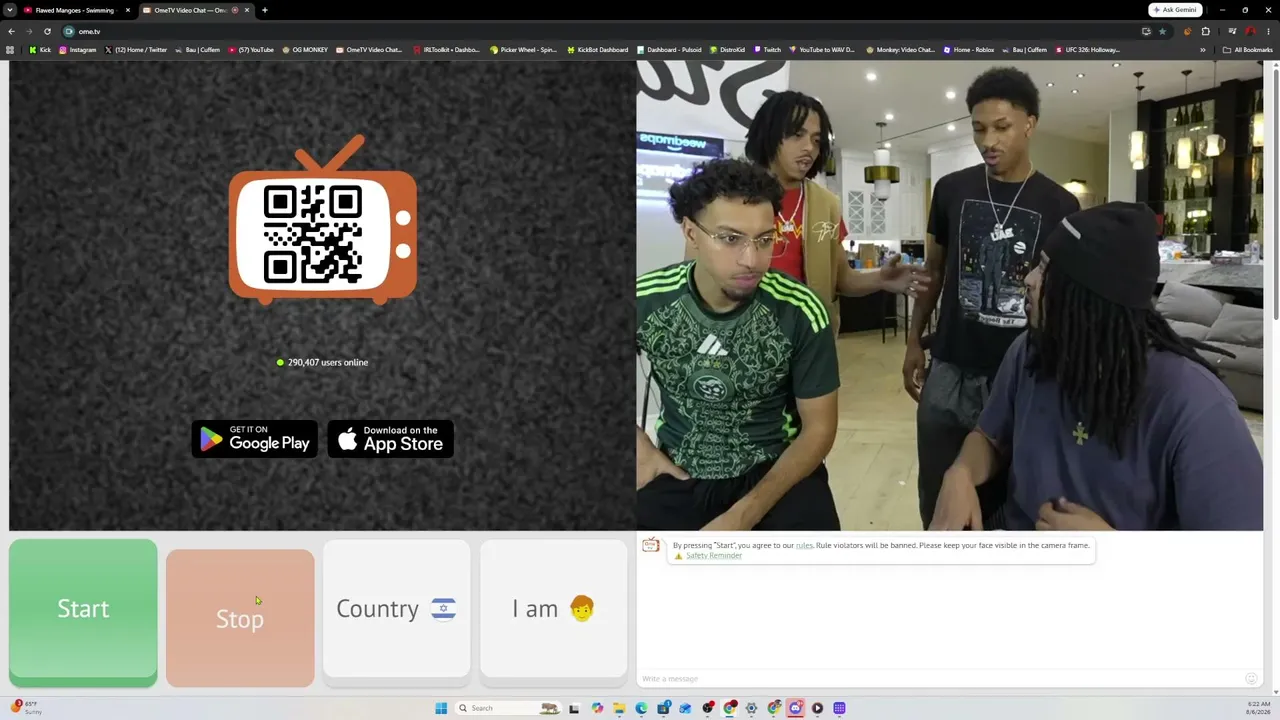The image size is (1280, 720).
Task: Open the All Bookmarks folder
Action: point(1247,50)
